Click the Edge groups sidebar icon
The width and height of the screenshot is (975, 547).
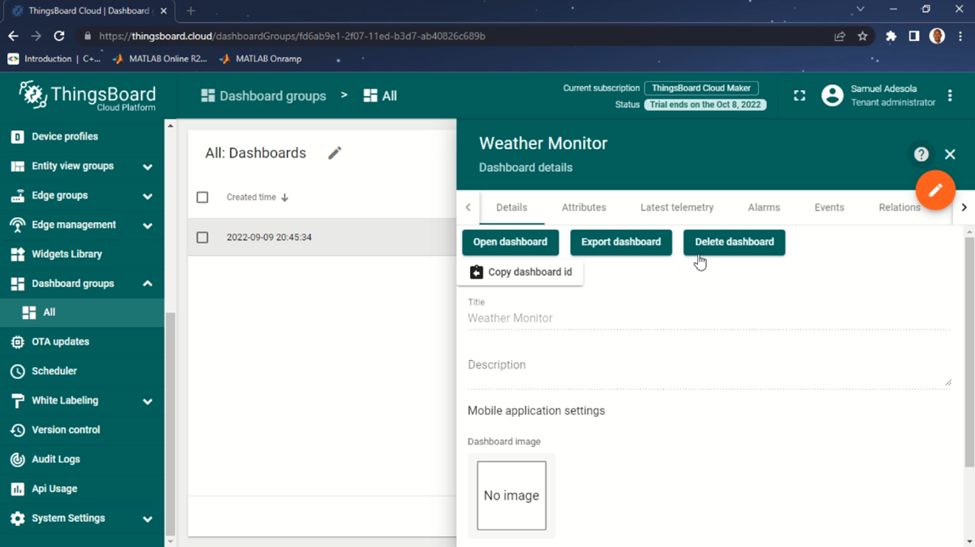point(17,195)
